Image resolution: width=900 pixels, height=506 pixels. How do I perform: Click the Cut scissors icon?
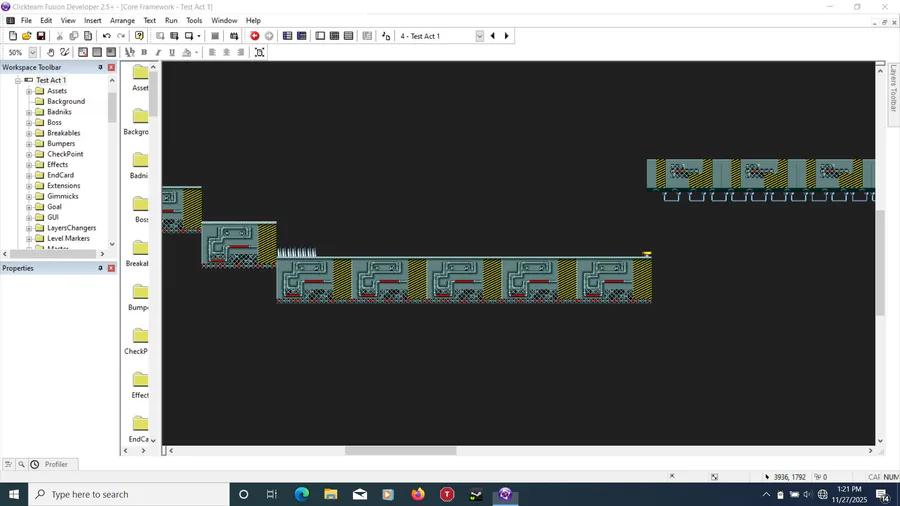point(59,36)
